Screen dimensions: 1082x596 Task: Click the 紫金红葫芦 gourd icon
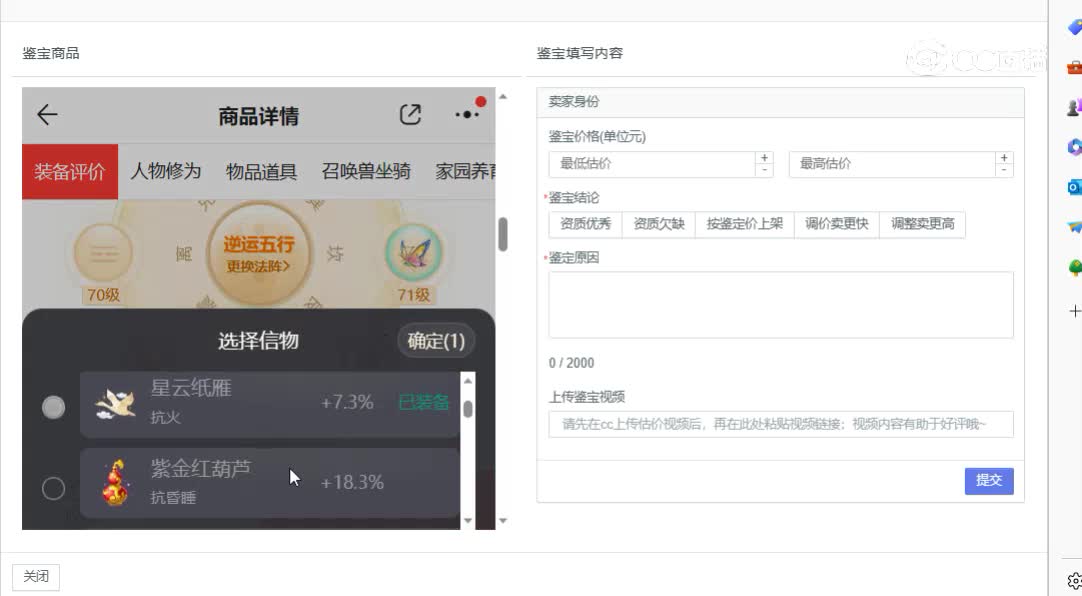point(116,482)
